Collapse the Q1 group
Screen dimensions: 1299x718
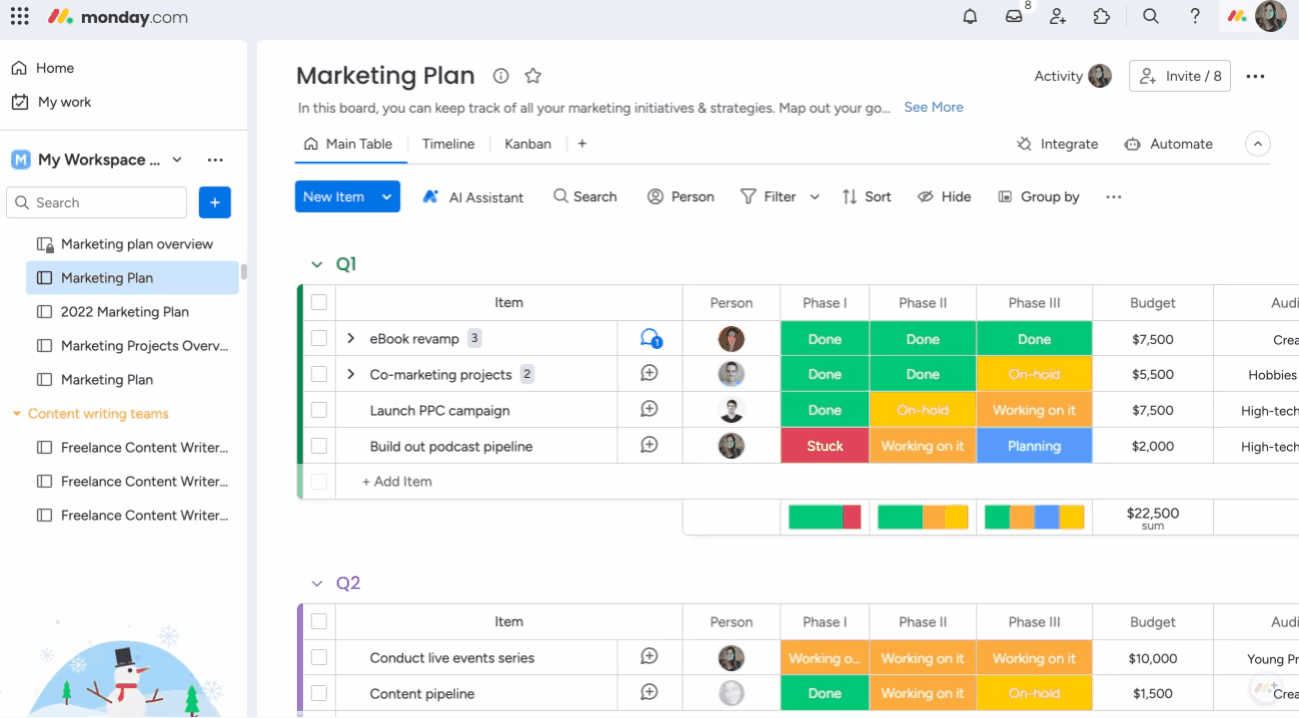coord(317,265)
